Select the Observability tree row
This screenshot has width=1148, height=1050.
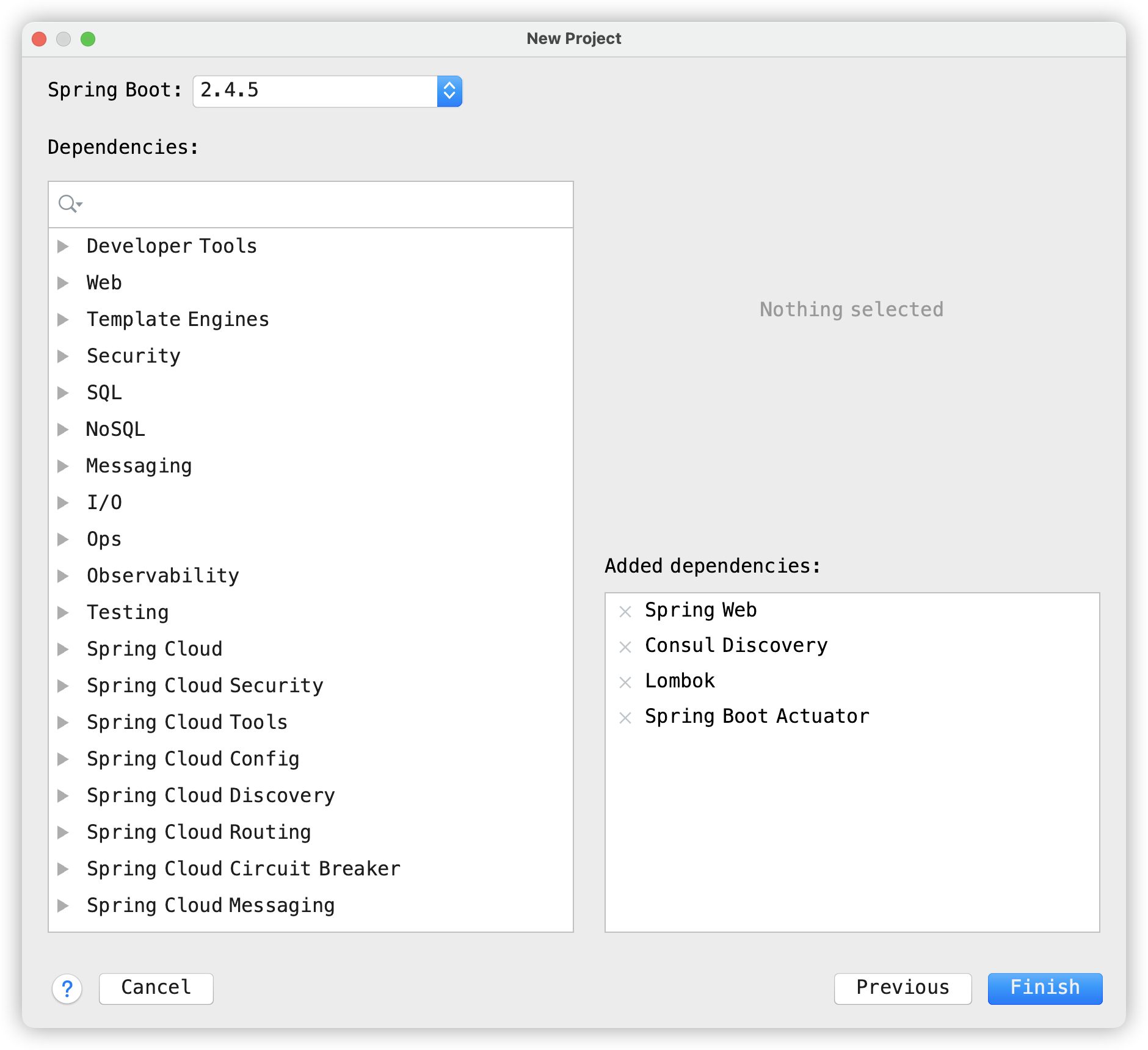tap(311, 576)
